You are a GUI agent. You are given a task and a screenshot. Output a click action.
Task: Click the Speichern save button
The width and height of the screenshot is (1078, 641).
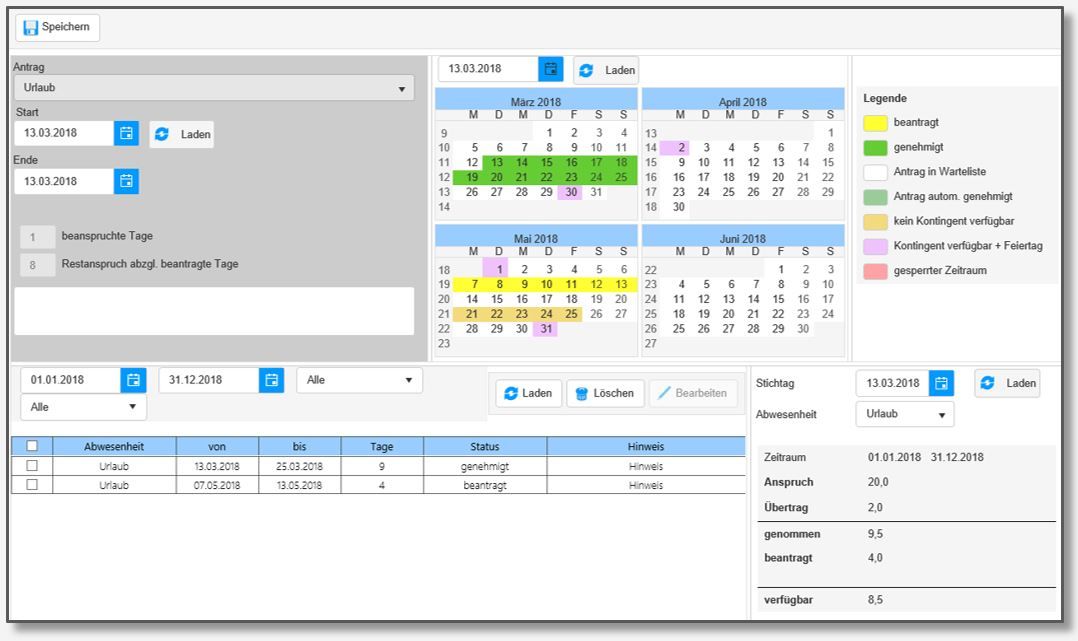pyautogui.click(x=58, y=28)
